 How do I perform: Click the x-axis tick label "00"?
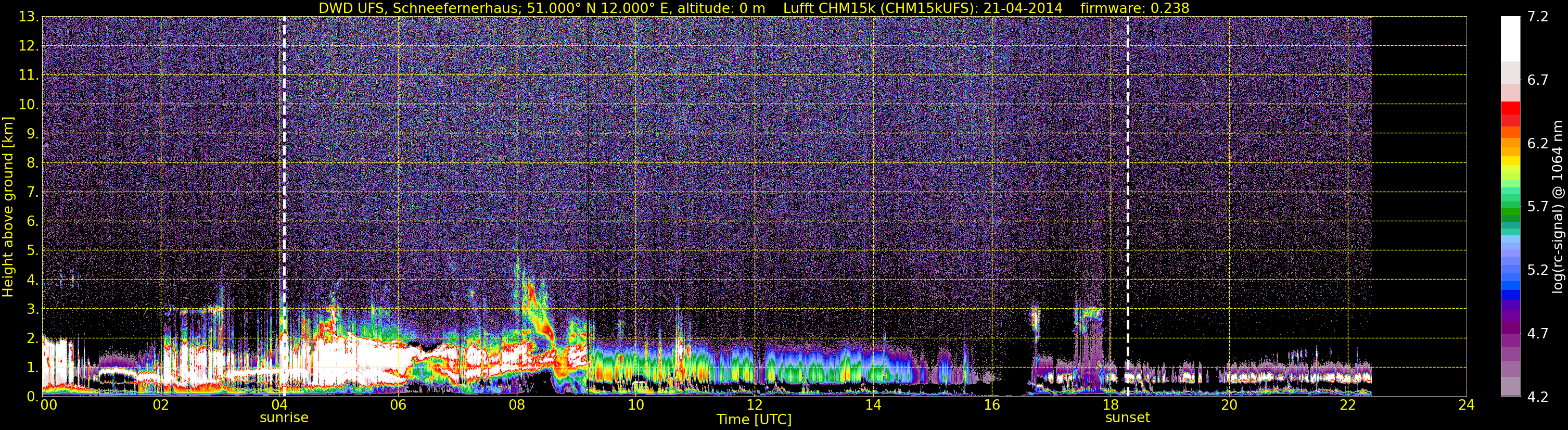[48, 405]
